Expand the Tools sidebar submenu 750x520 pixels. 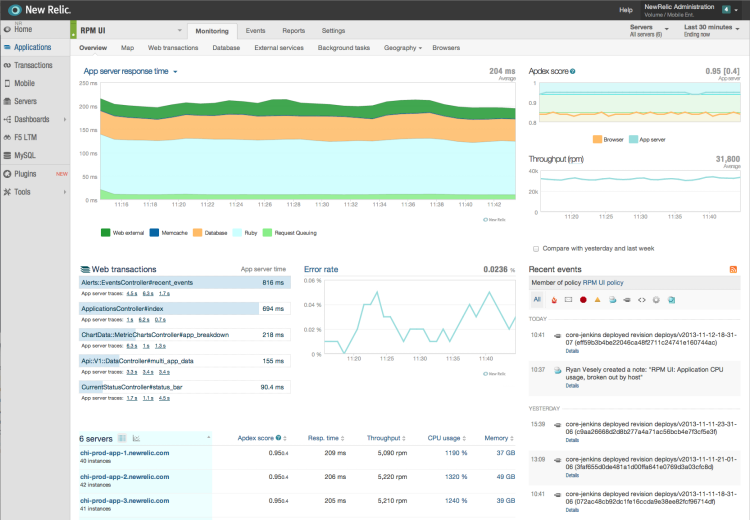(65, 192)
